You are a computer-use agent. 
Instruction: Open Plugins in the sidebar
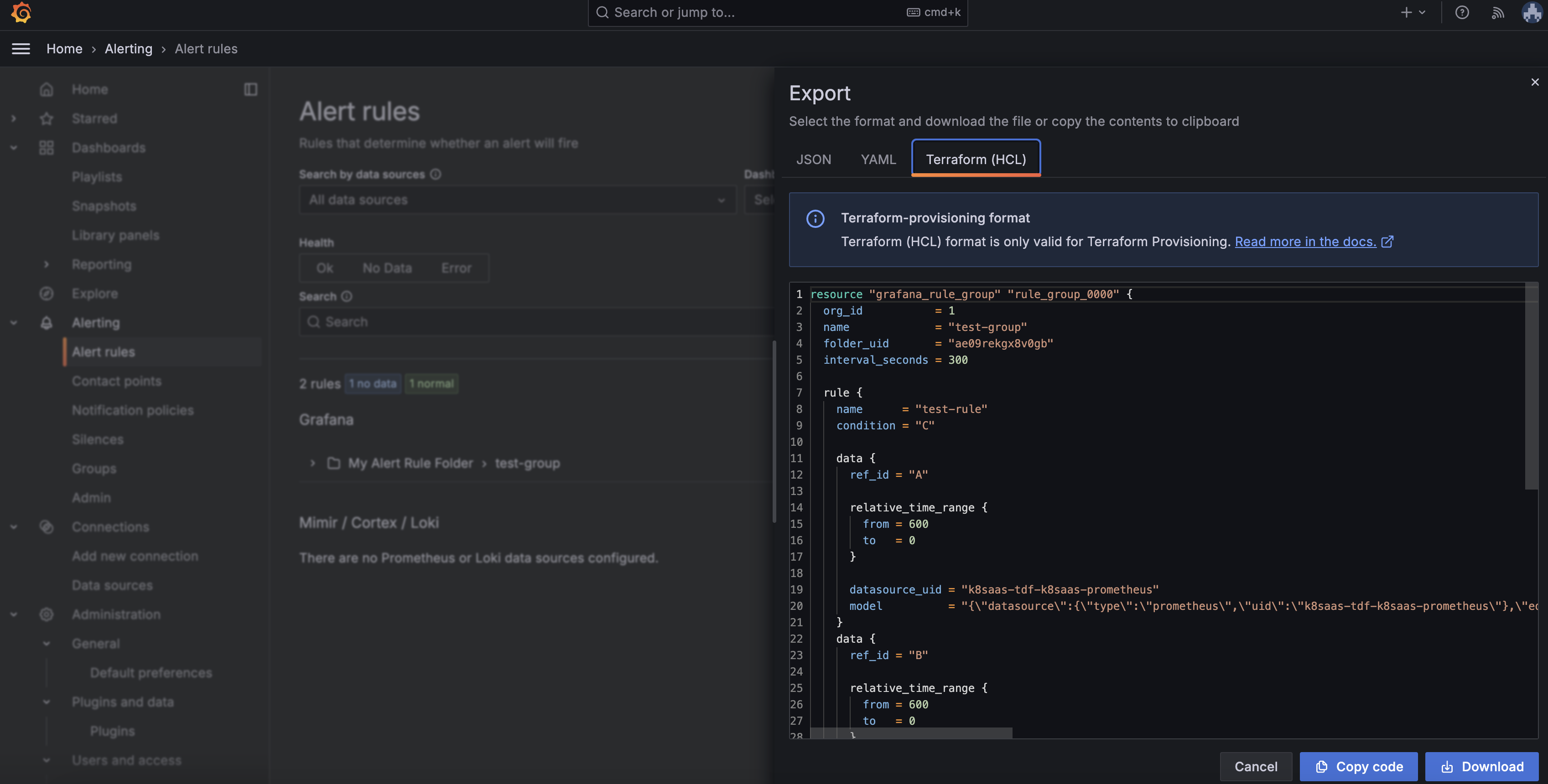(x=112, y=731)
